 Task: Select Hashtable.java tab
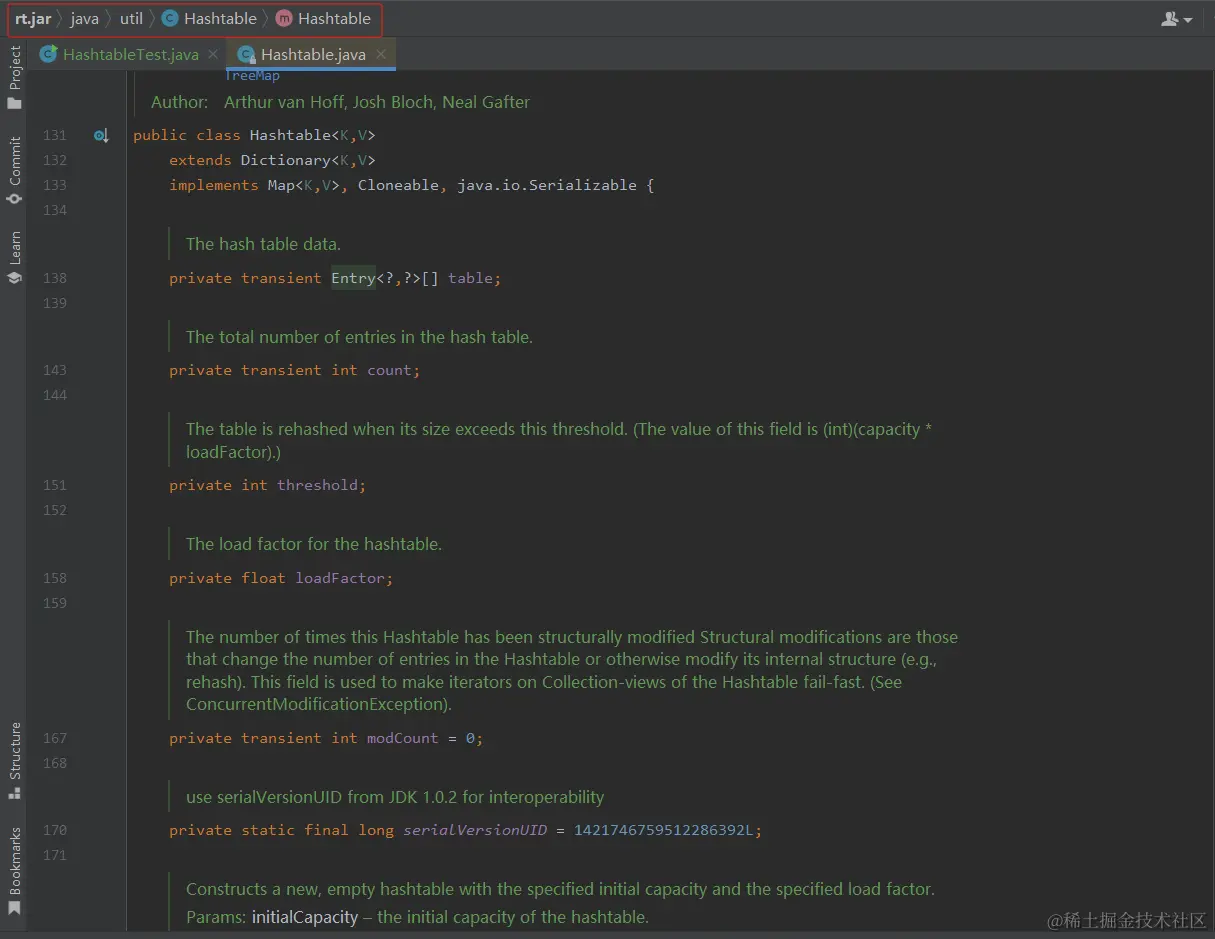point(313,55)
